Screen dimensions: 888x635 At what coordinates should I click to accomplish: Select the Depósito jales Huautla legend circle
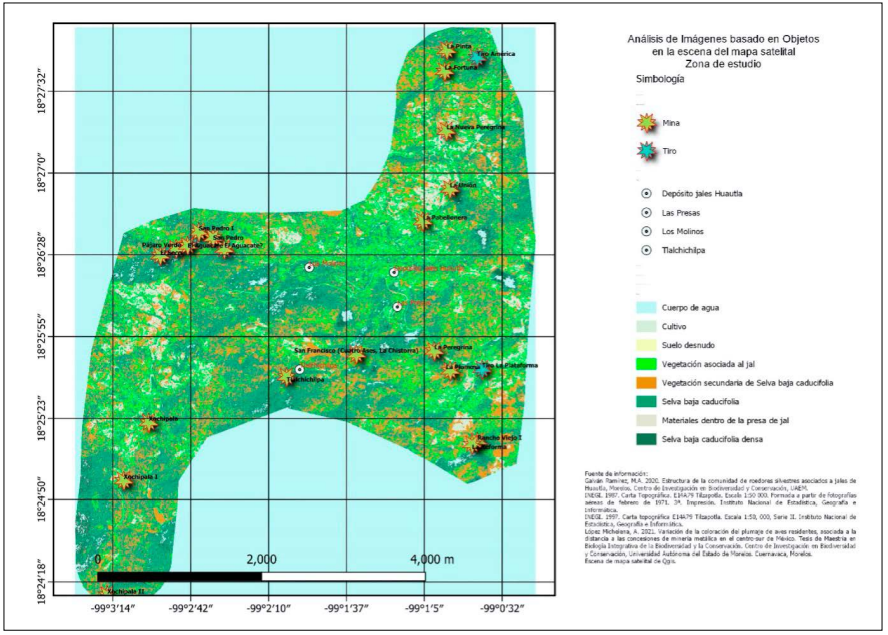[647, 193]
